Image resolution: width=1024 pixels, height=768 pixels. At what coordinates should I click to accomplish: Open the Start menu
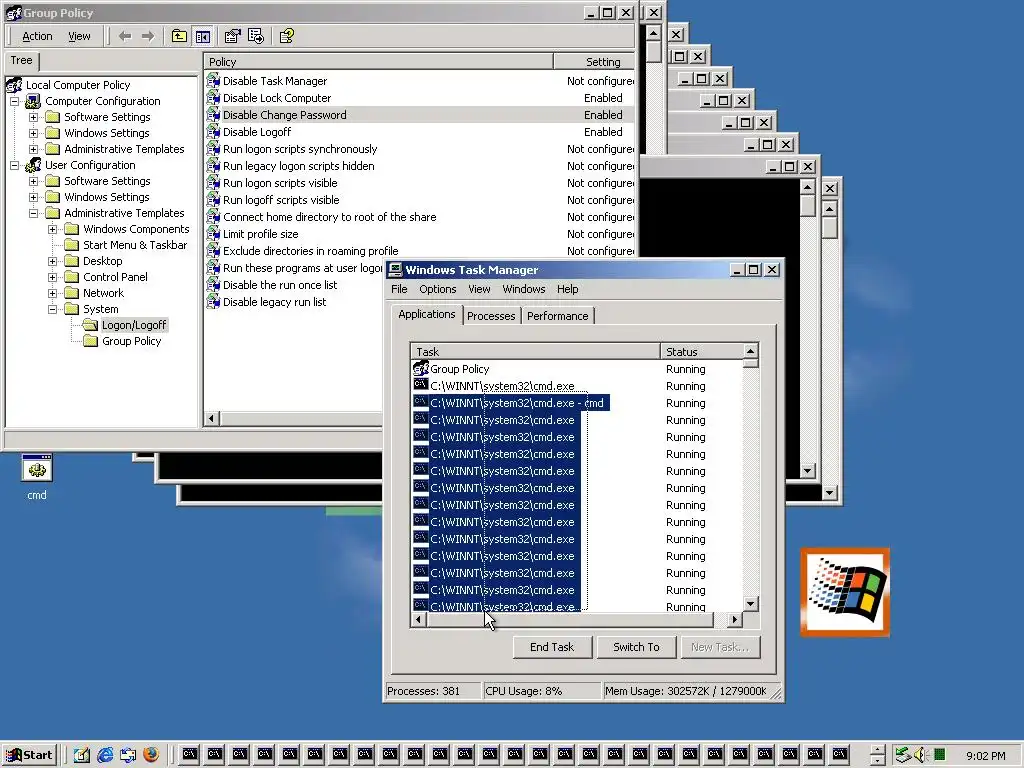point(29,755)
